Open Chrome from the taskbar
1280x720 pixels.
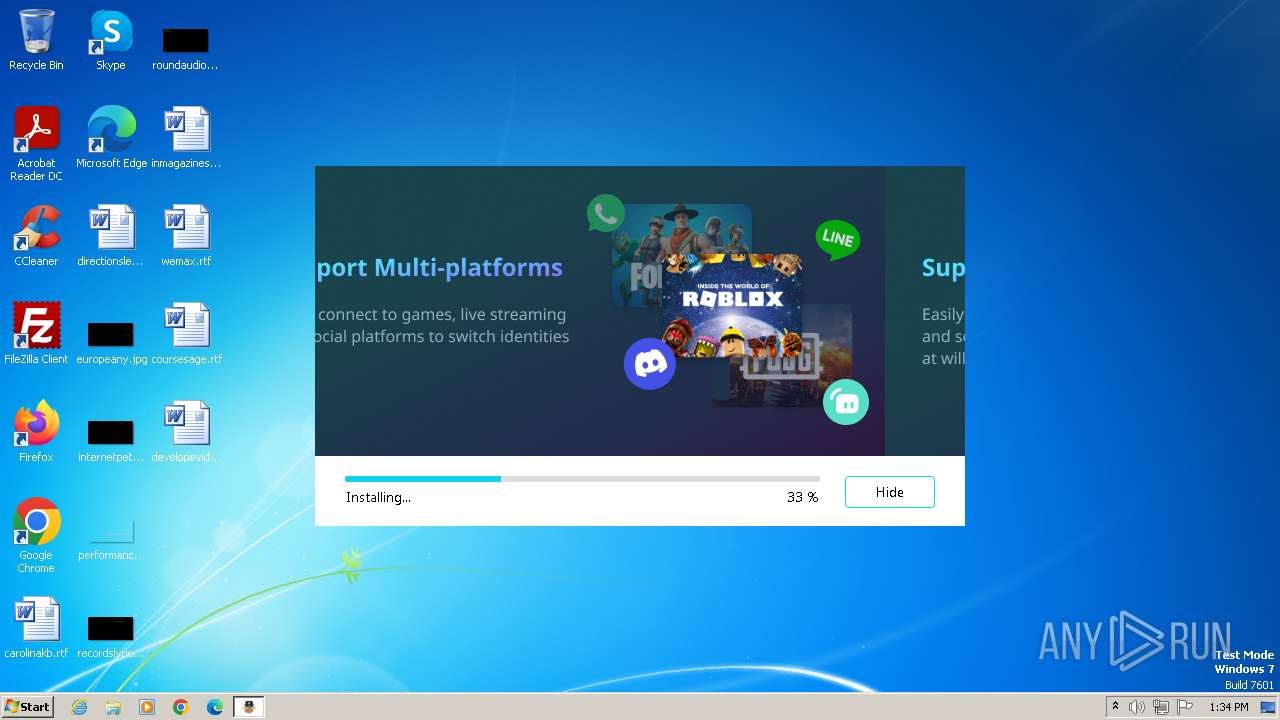pos(181,707)
